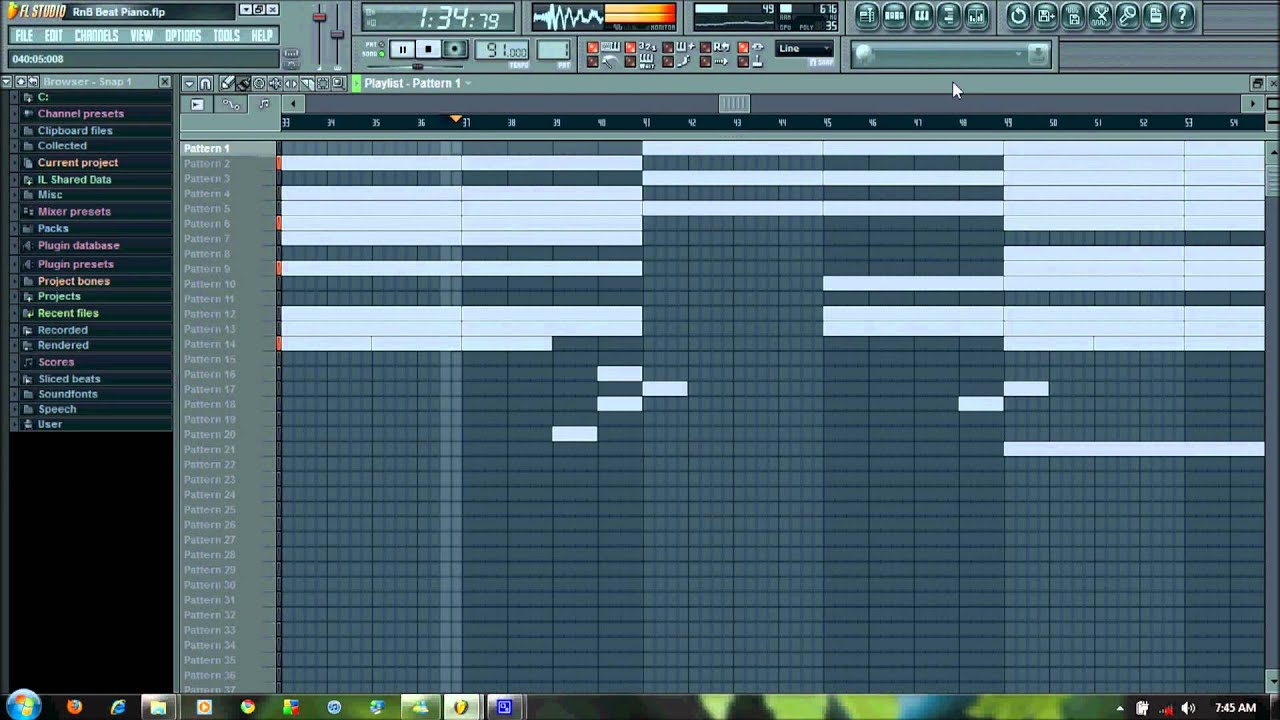Select Pattern 1 in the playlist
Screen dimensions: 1280x720
pyautogui.click(x=206, y=148)
